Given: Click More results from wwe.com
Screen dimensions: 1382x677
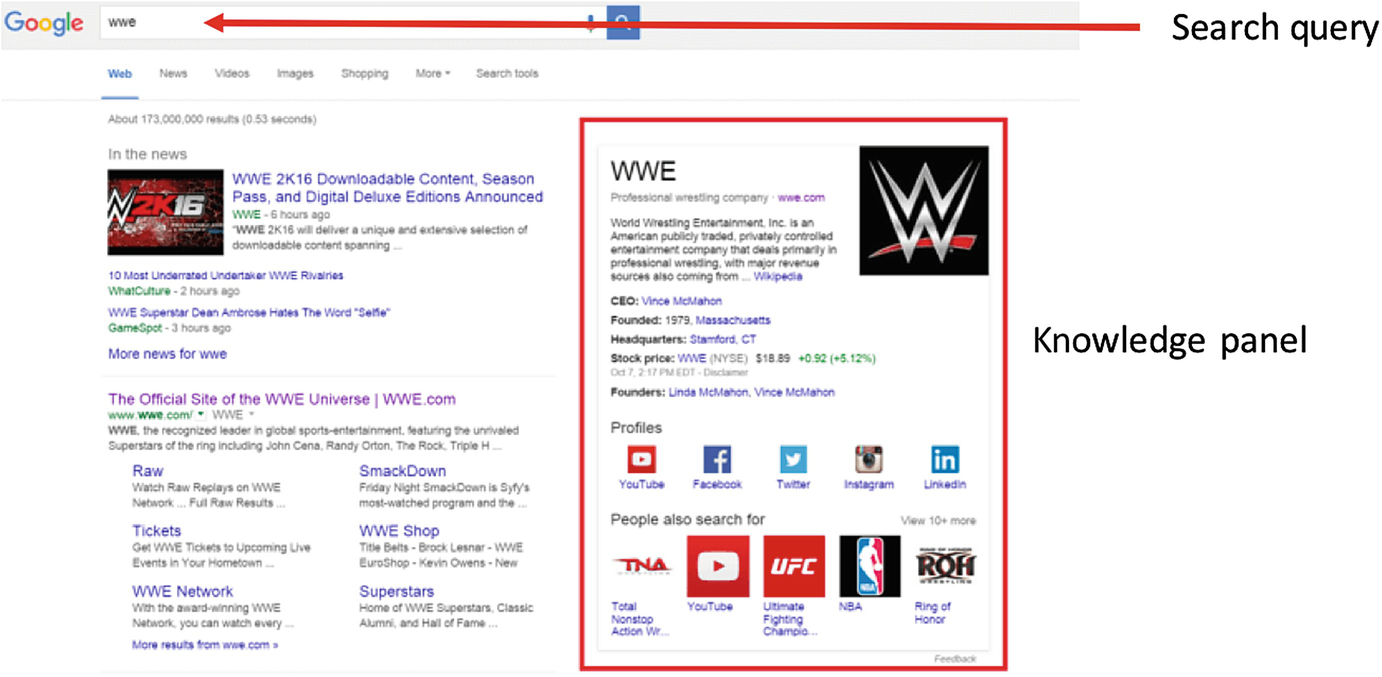Looking at the screenshot, I should click(205, 646).
